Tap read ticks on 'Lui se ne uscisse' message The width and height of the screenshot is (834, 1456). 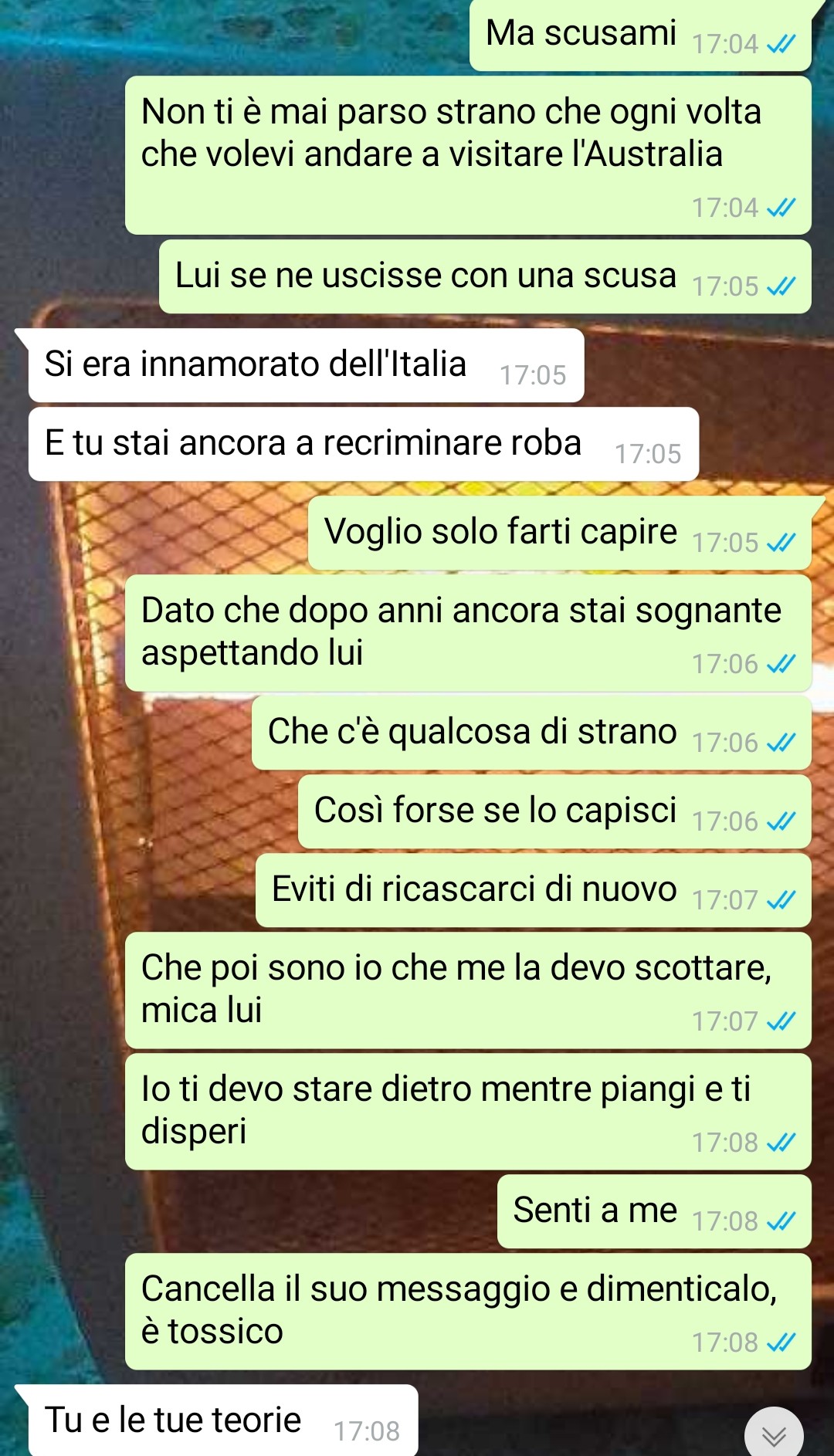tap(781, 286)
